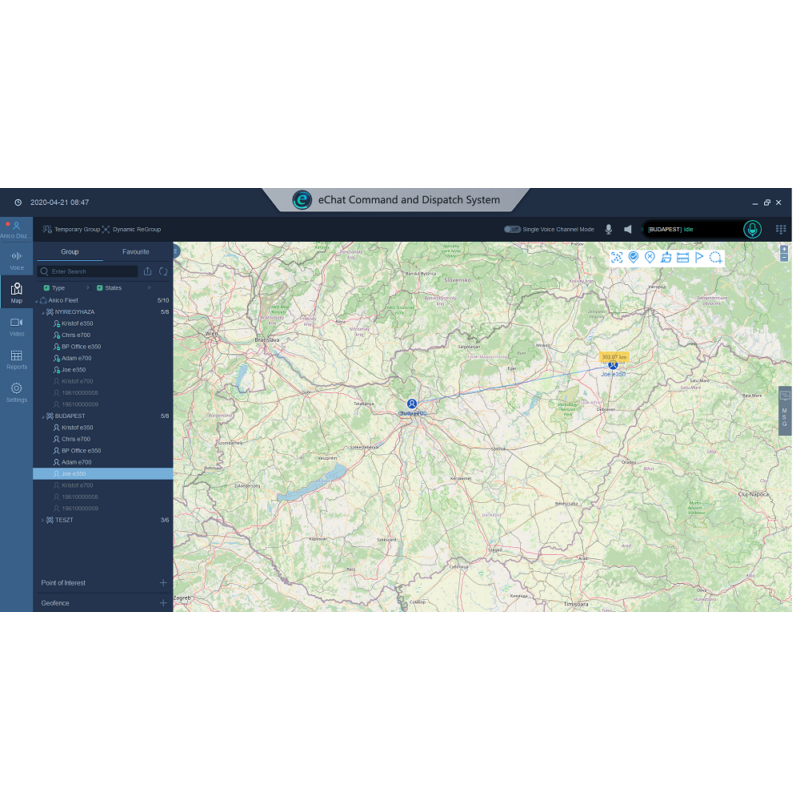800x800 pixels.
Task: Toggle Single Voice Channel Mode switch
Action: [512, 229]
